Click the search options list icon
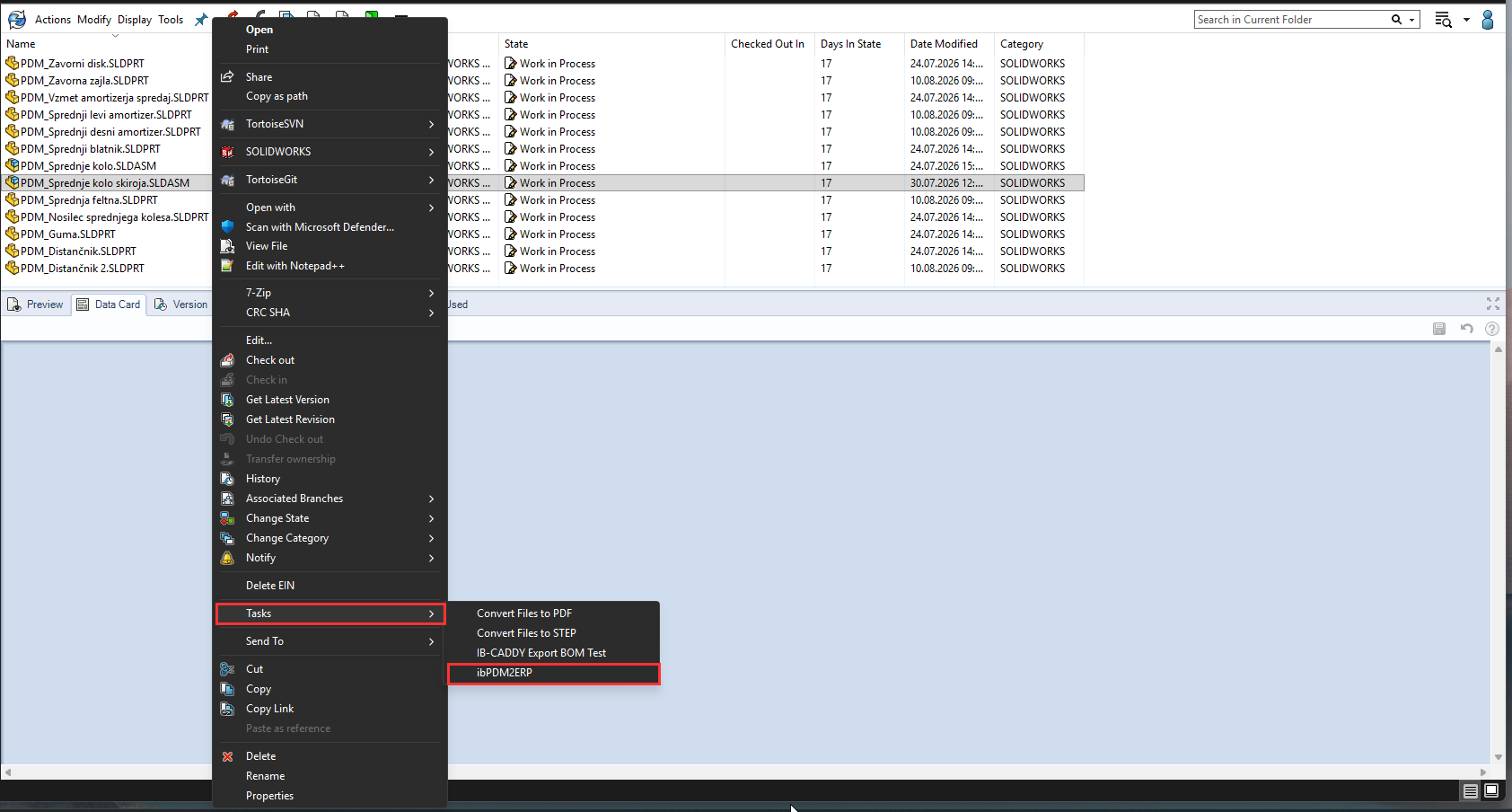 [x=1443, y=20]
